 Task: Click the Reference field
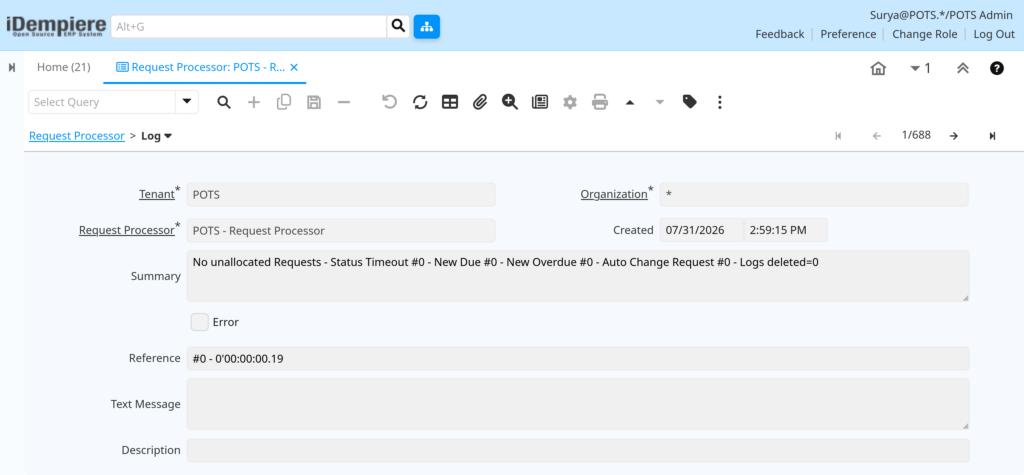(578, 359)
